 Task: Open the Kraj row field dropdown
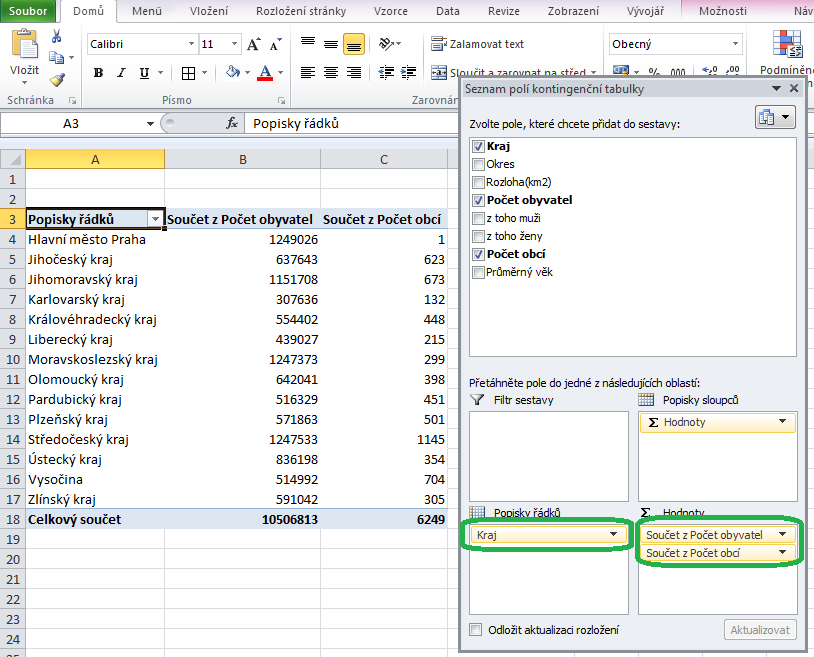[x=613, y=535]
